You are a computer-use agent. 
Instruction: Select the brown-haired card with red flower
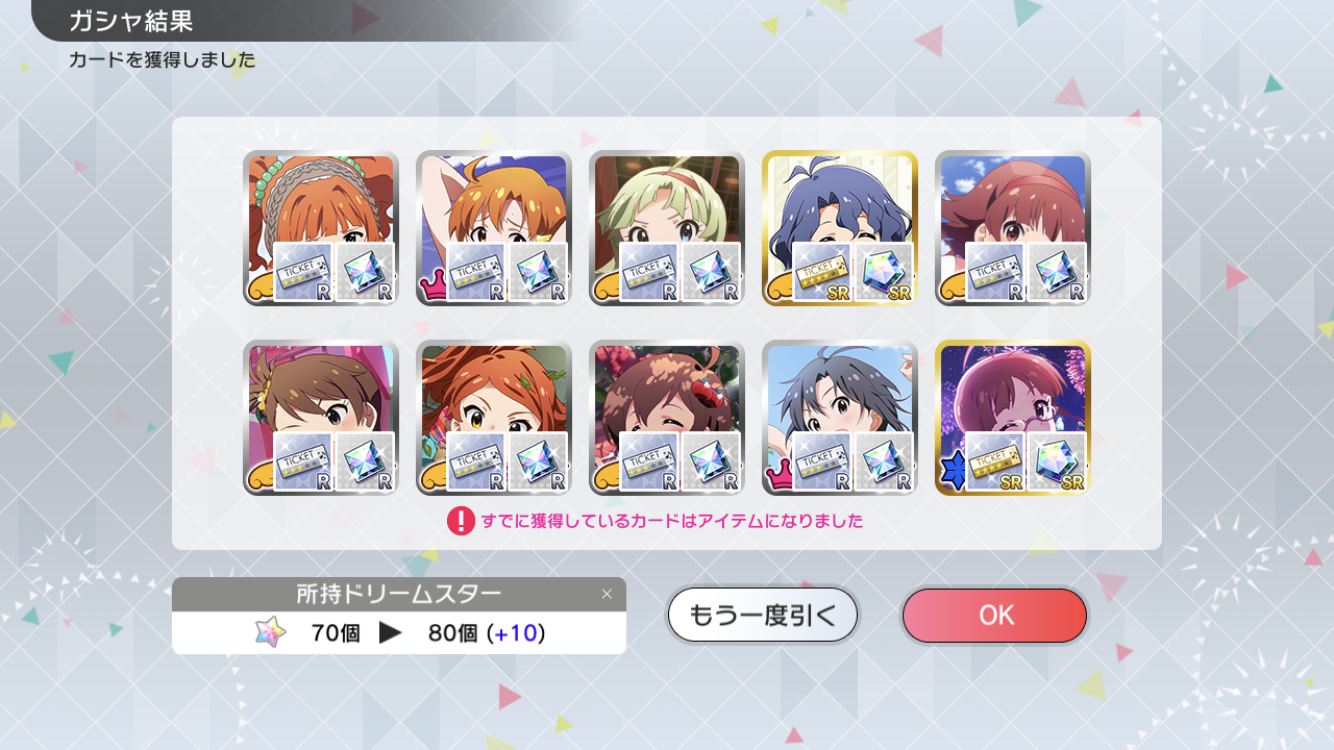tap(666, 418)
